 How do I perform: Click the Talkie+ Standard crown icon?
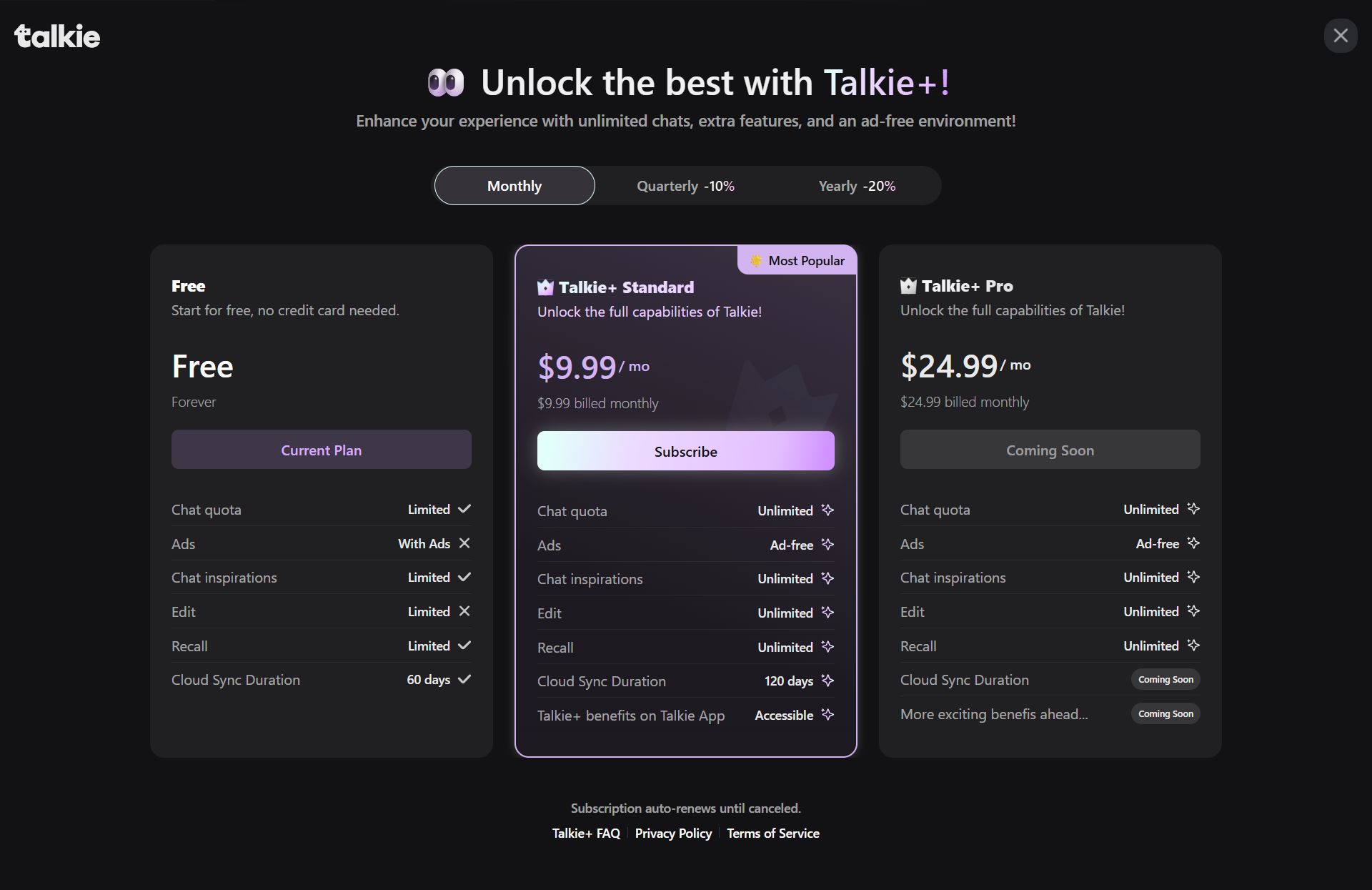[x=545, y=287]
